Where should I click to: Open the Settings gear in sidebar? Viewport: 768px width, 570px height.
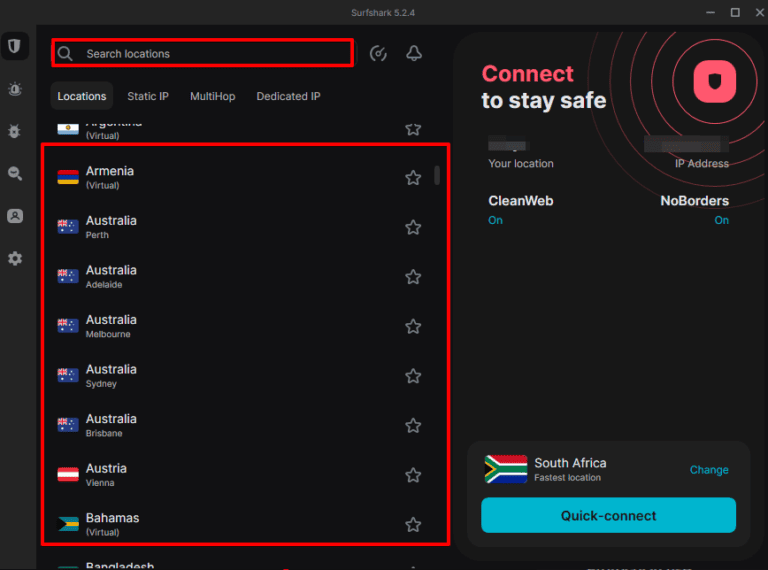15,258
